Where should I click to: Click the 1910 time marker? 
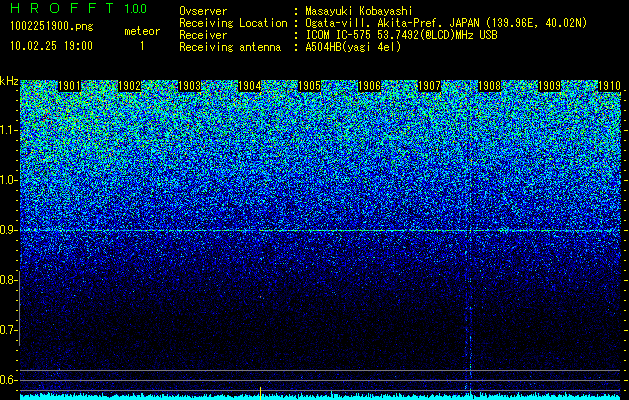tap(609, 86)
